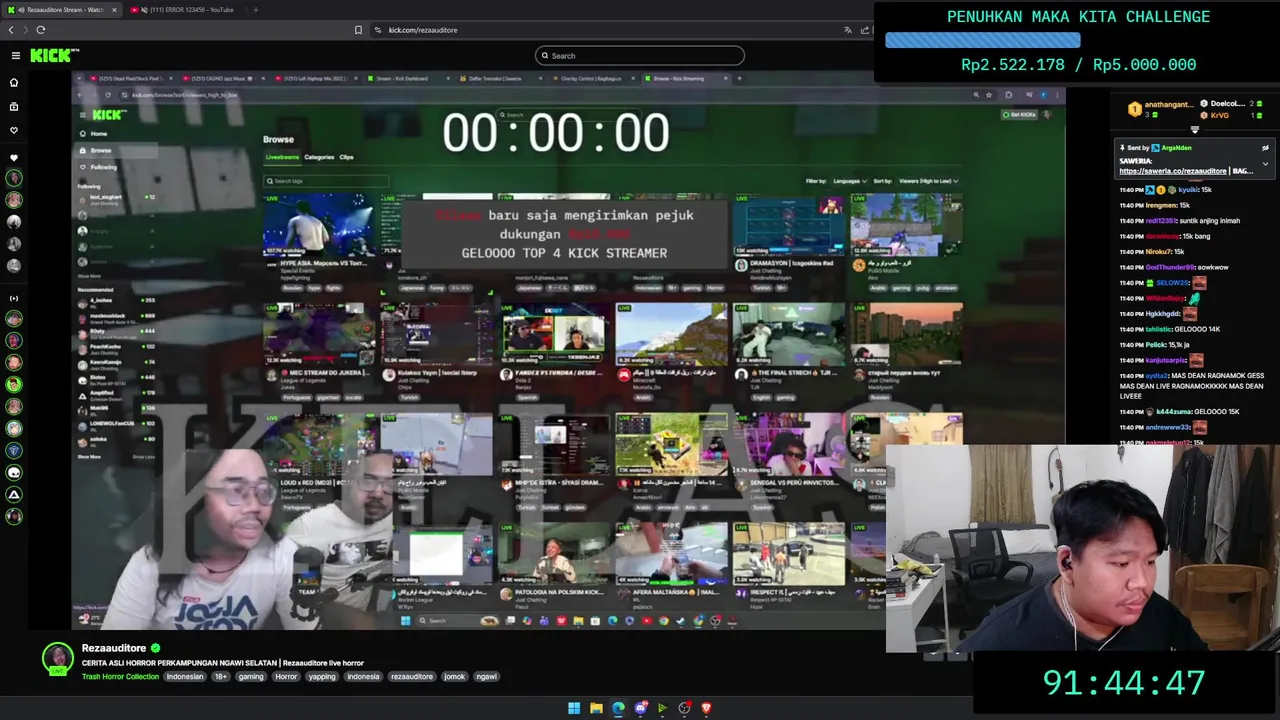Screen dimensions: 1280x720
Task: Select the yapping tag
Action: pyautogui.click(x=322, y=676)
